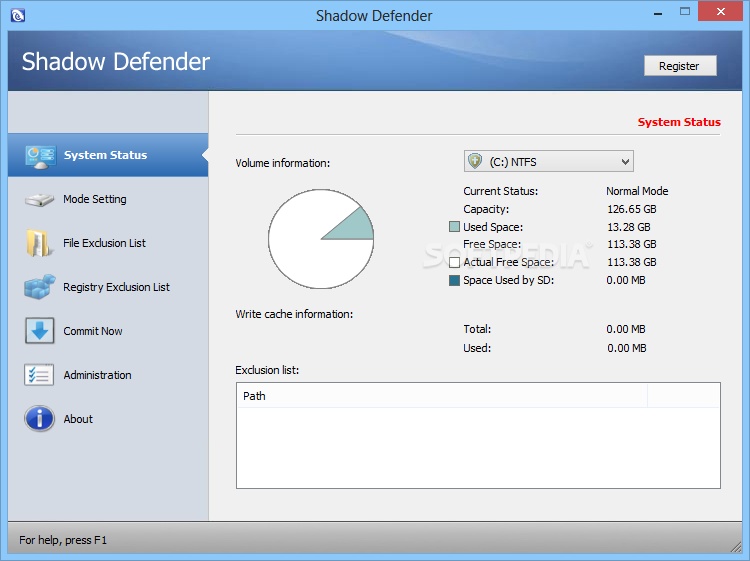This screenshot has height=561, width=750.
Task: Click the Used Space color swatch
Action: [454, 227]
